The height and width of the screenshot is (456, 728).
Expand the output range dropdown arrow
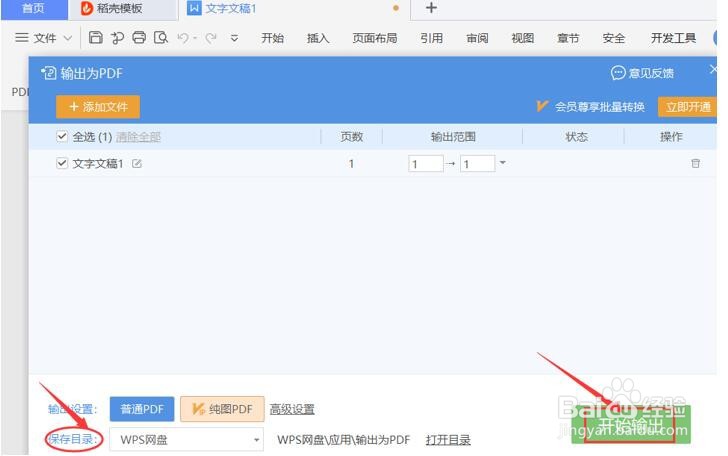pyautogui.click(x=502, y=163)
